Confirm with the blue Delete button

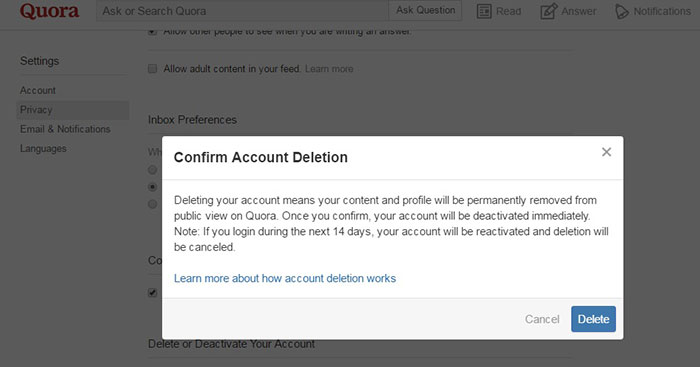pyautogui.click(x=593, y=319)
